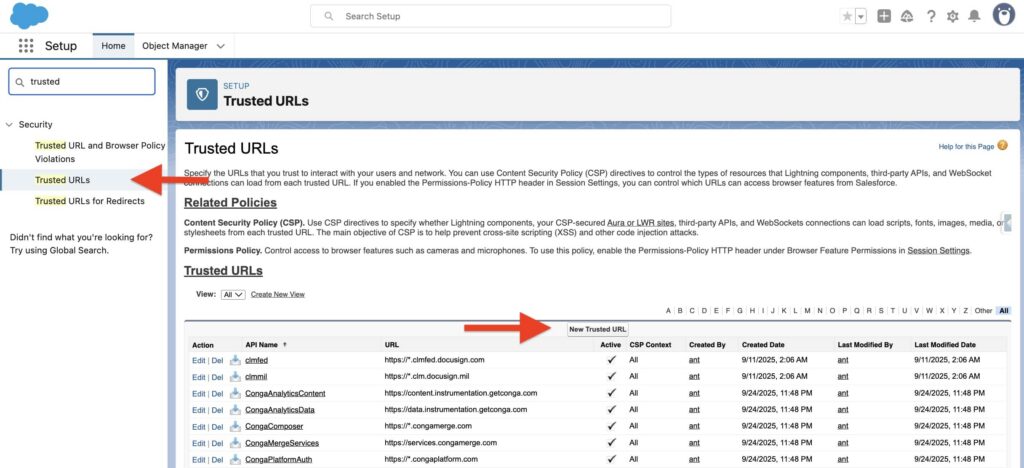This screenshot has width=1024, height=468.
Task: Open the Global Actions plus icon
Action: point(883,16)
